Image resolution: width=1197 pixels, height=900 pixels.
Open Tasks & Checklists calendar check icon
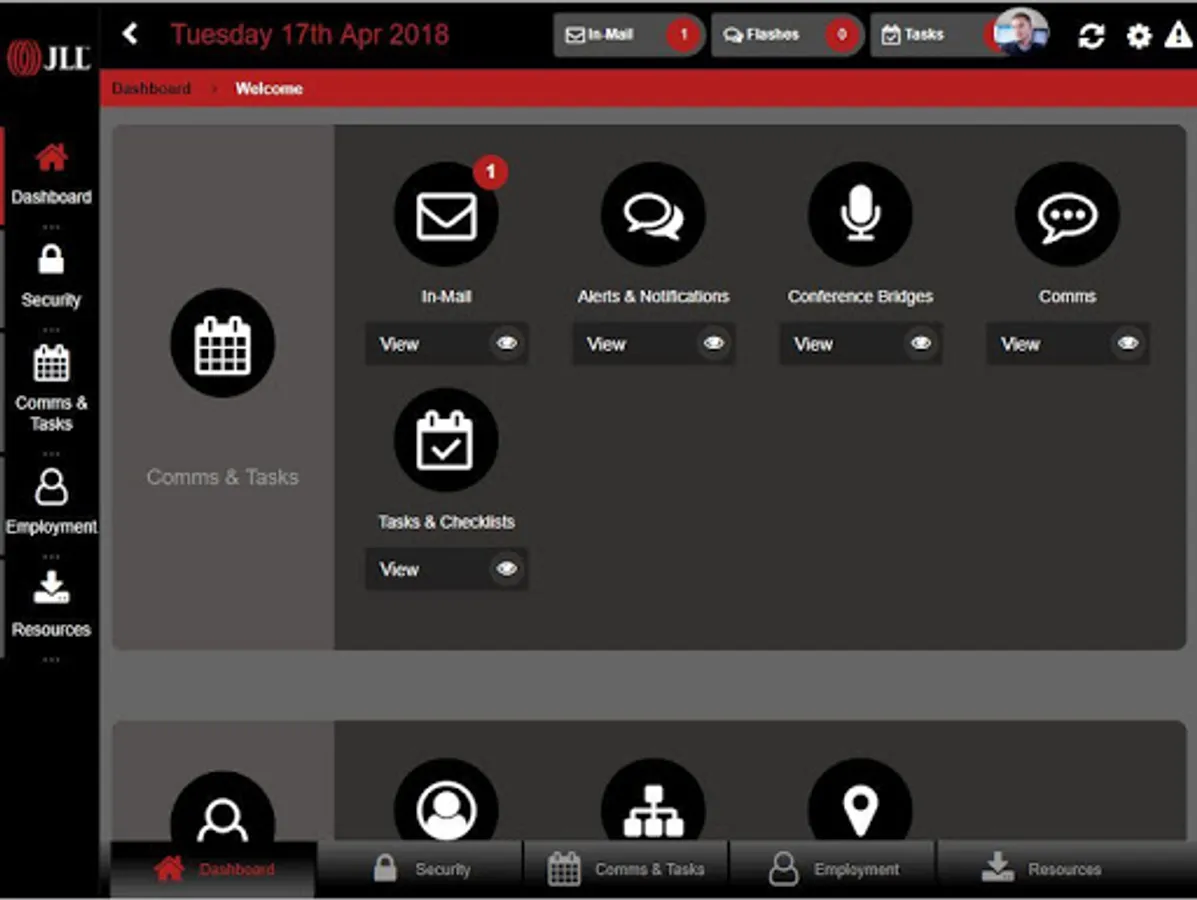click(x=446, y=440)
